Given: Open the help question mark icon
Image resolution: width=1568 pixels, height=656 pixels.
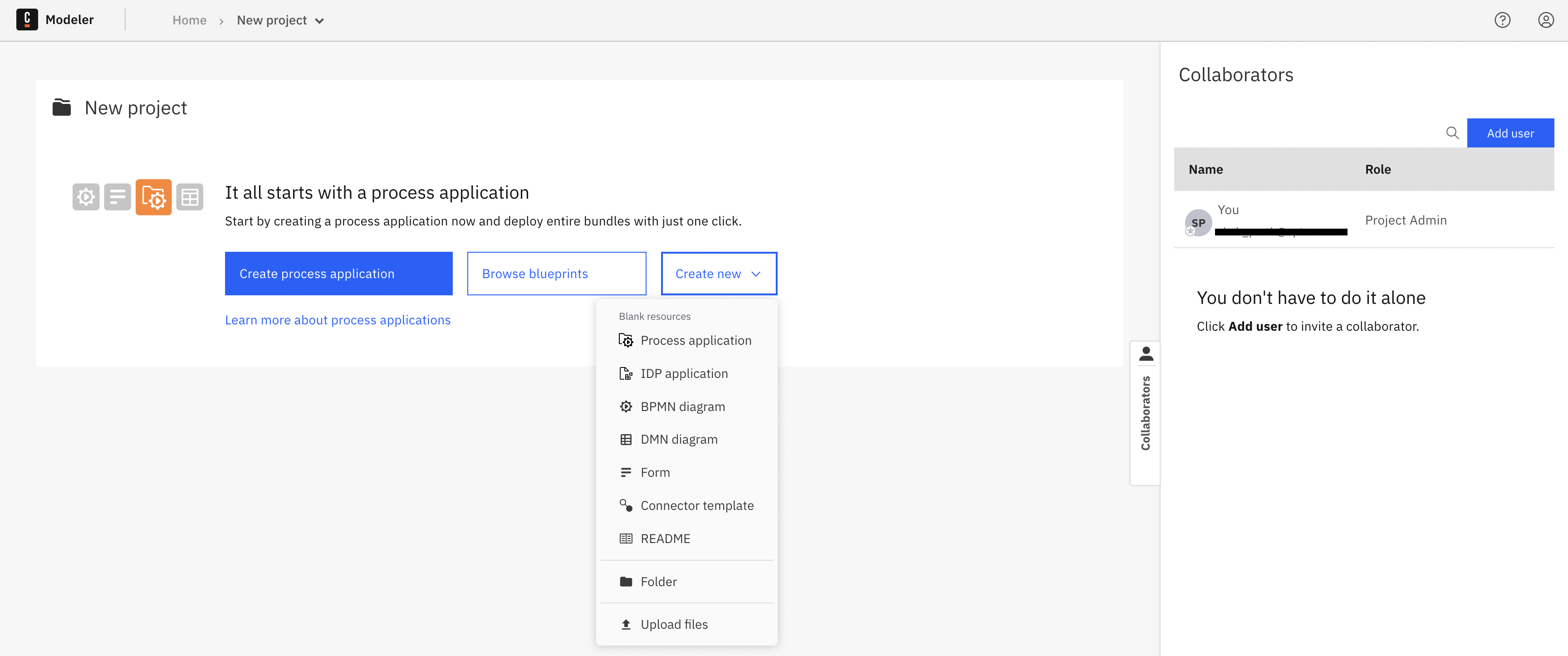Looking at the screenshot, I should tap(1502, 20).
